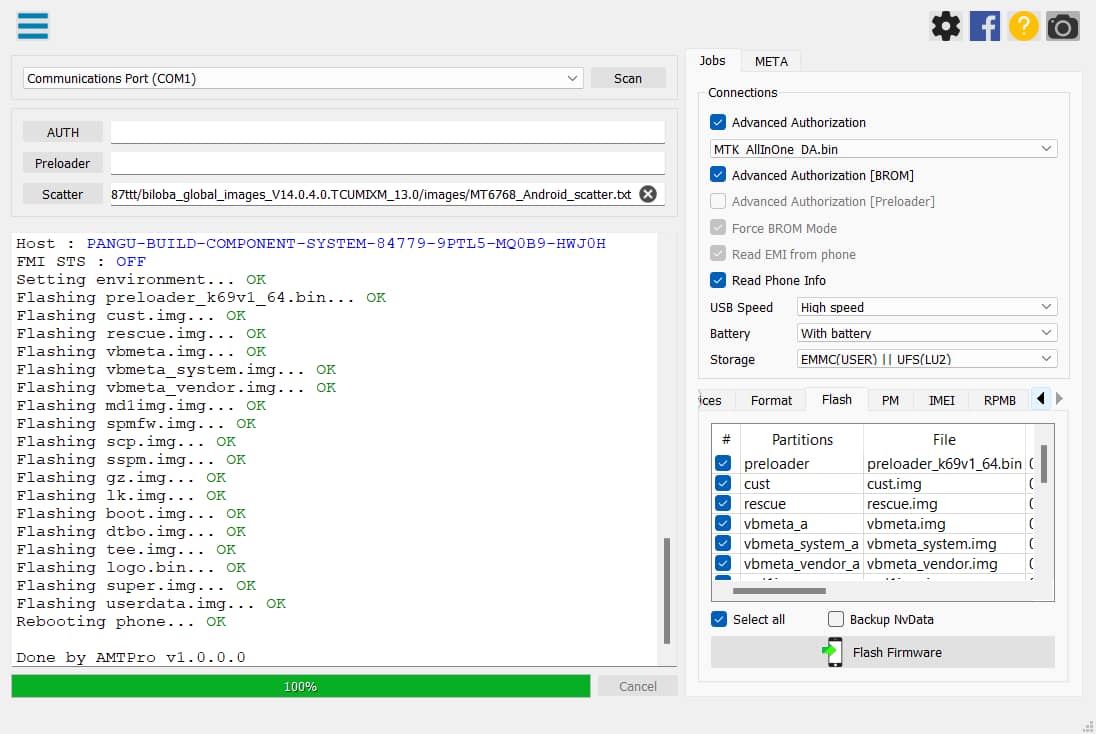The image size is (1096, 734).
Task: Click the Scatter button
Action: click(63, 194)
